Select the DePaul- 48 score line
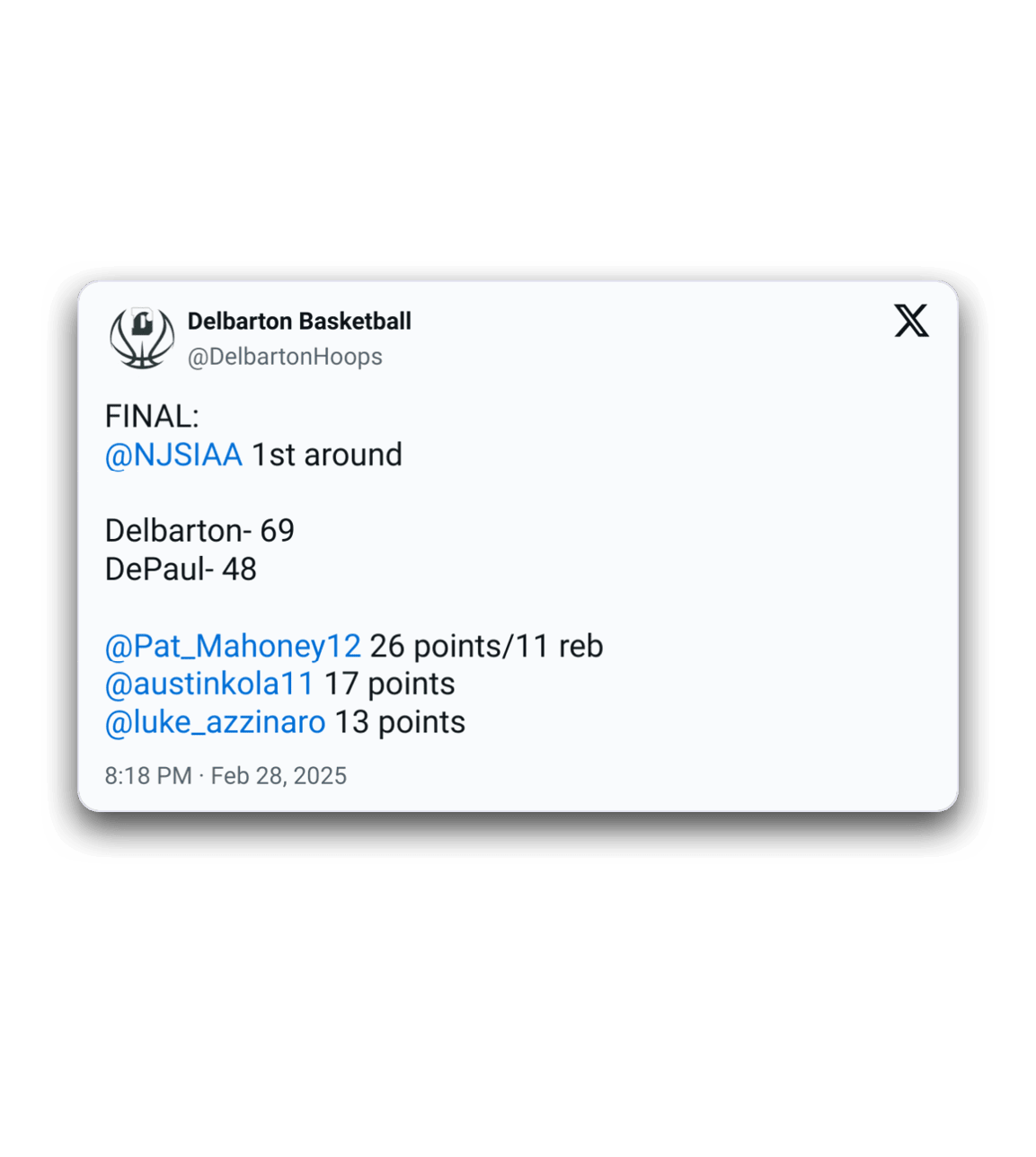The width and height of the screenshot is (1036, 1157). coord(181,570)
